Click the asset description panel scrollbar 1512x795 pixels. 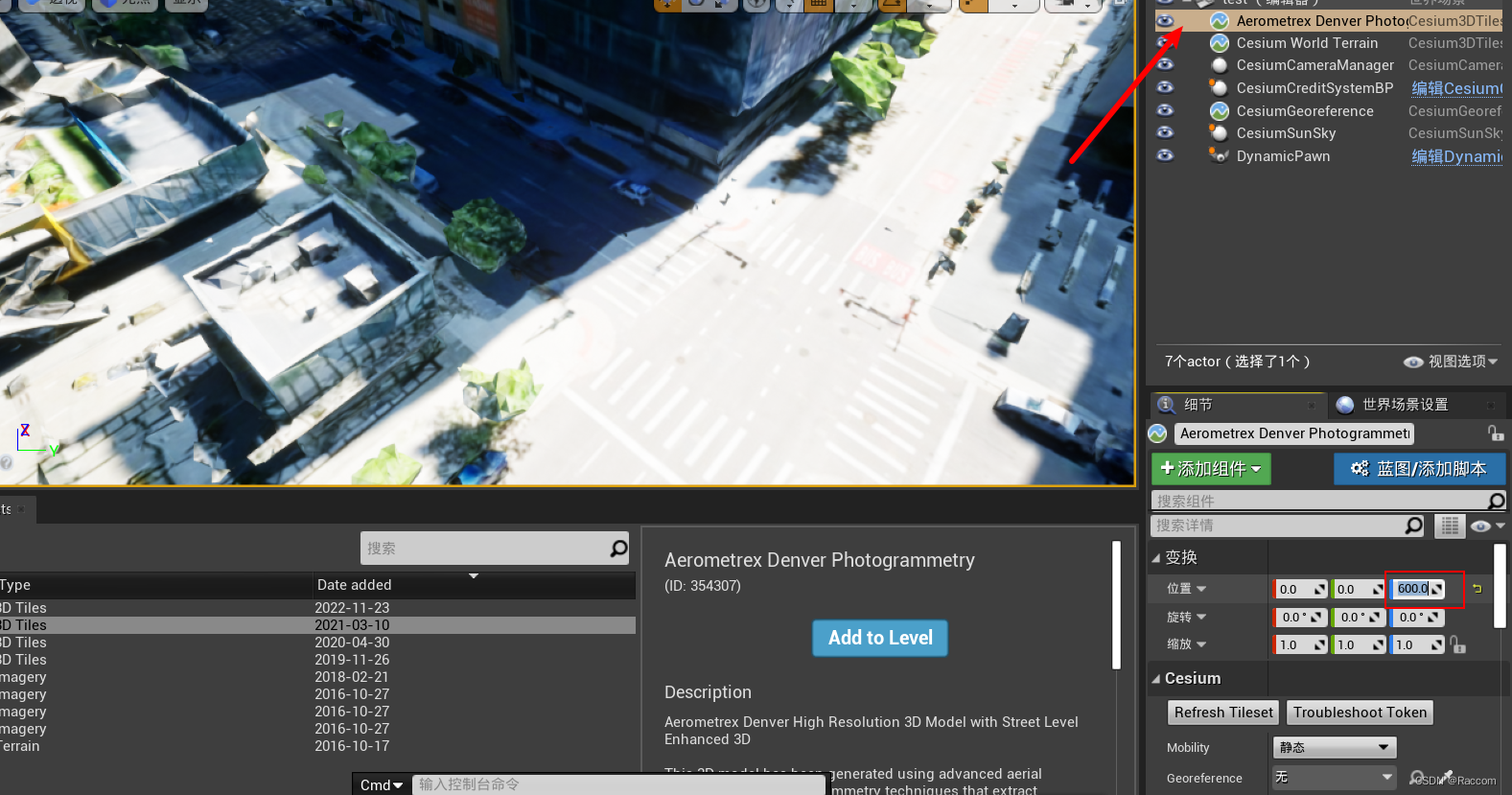click(1117, 605)
